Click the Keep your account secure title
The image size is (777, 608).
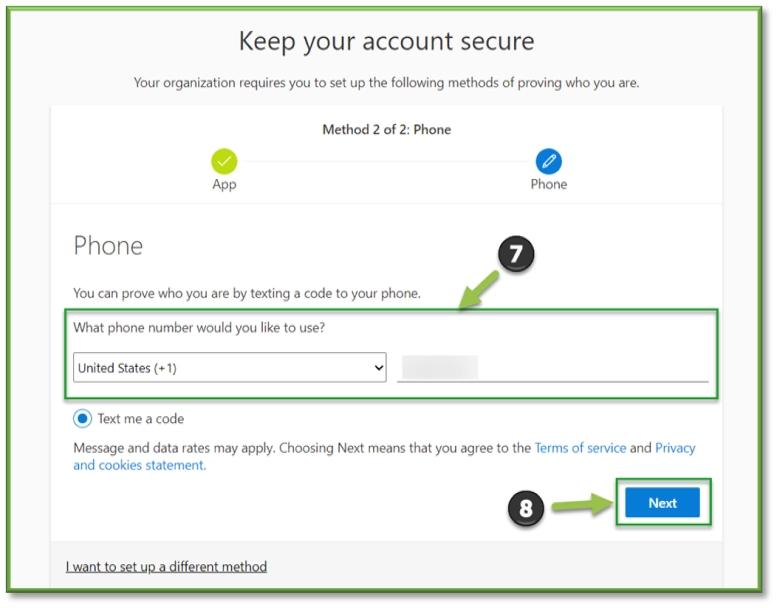387,42
